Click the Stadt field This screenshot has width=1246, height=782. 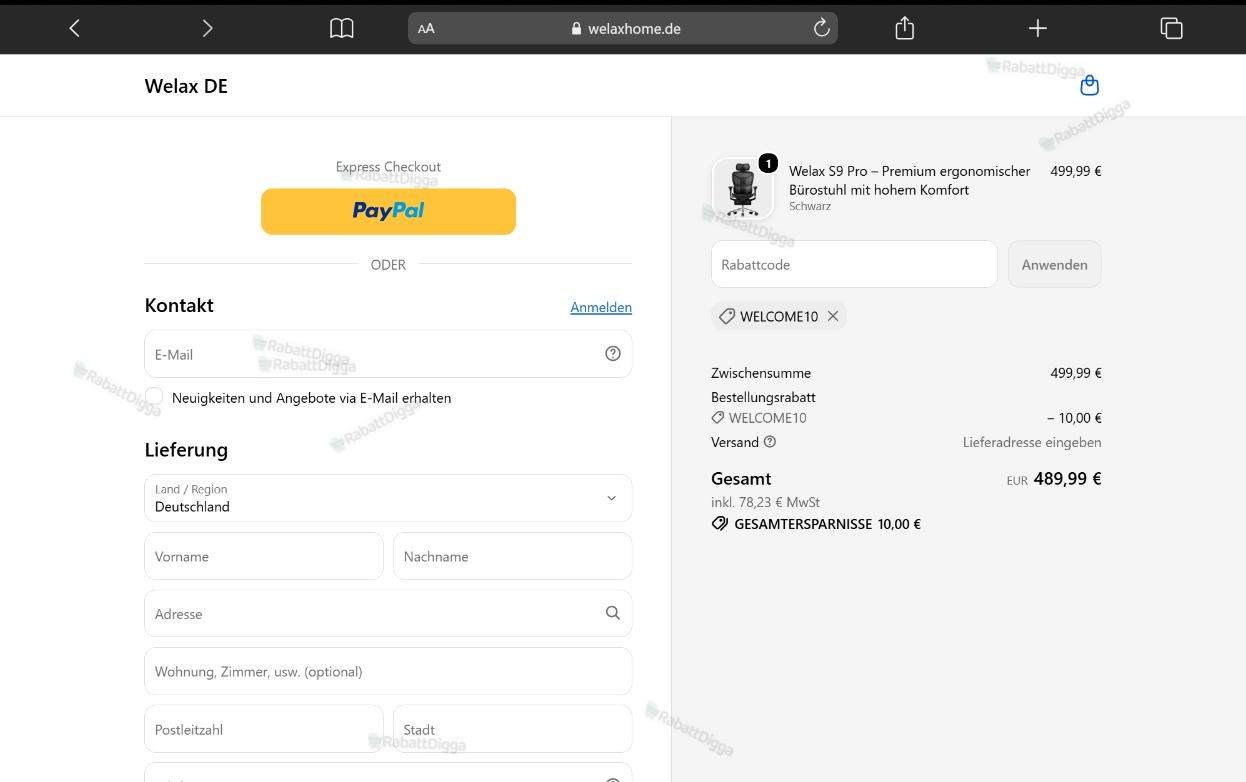coord(512,729)
